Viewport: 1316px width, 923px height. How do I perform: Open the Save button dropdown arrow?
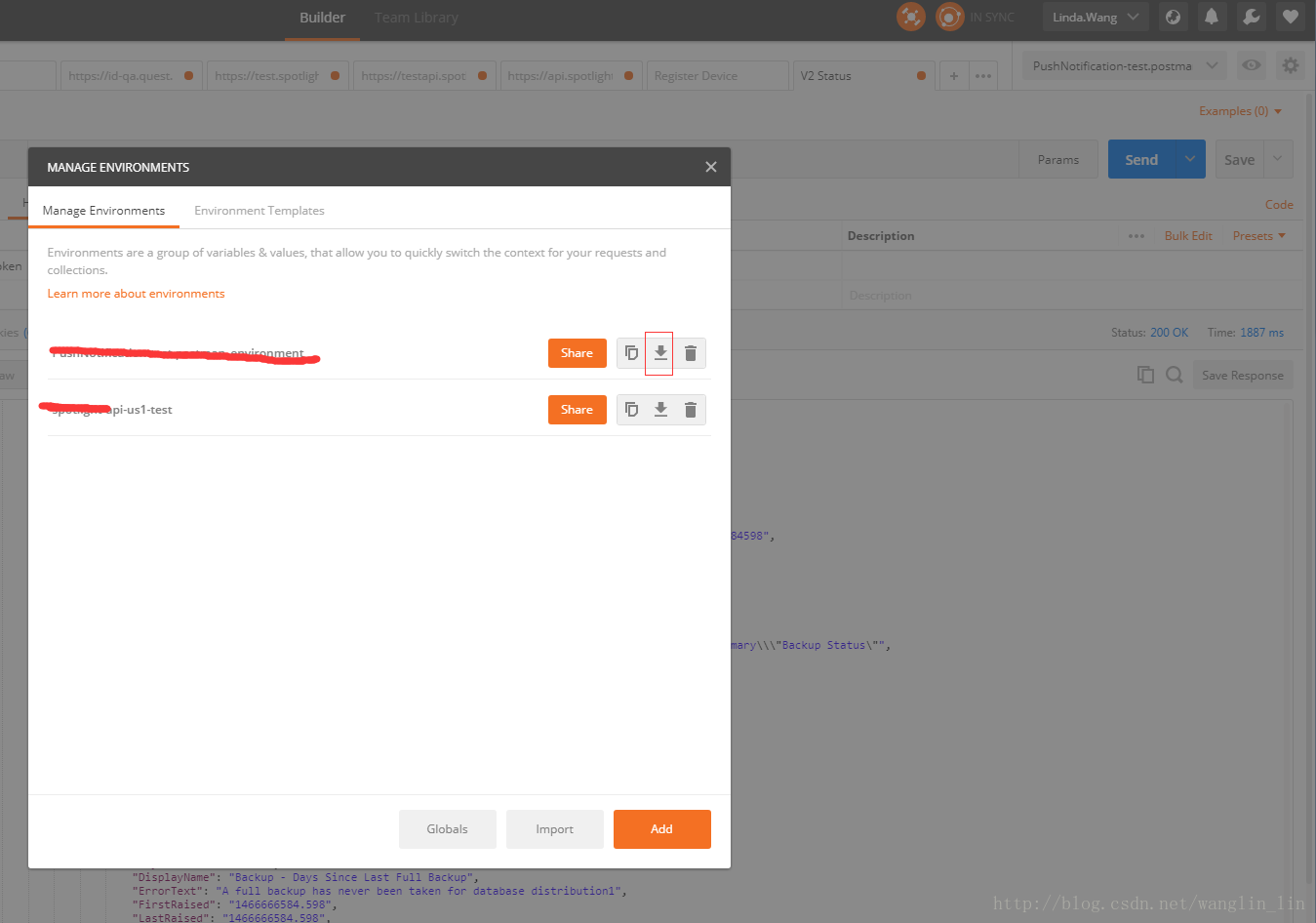[1278, 159]
